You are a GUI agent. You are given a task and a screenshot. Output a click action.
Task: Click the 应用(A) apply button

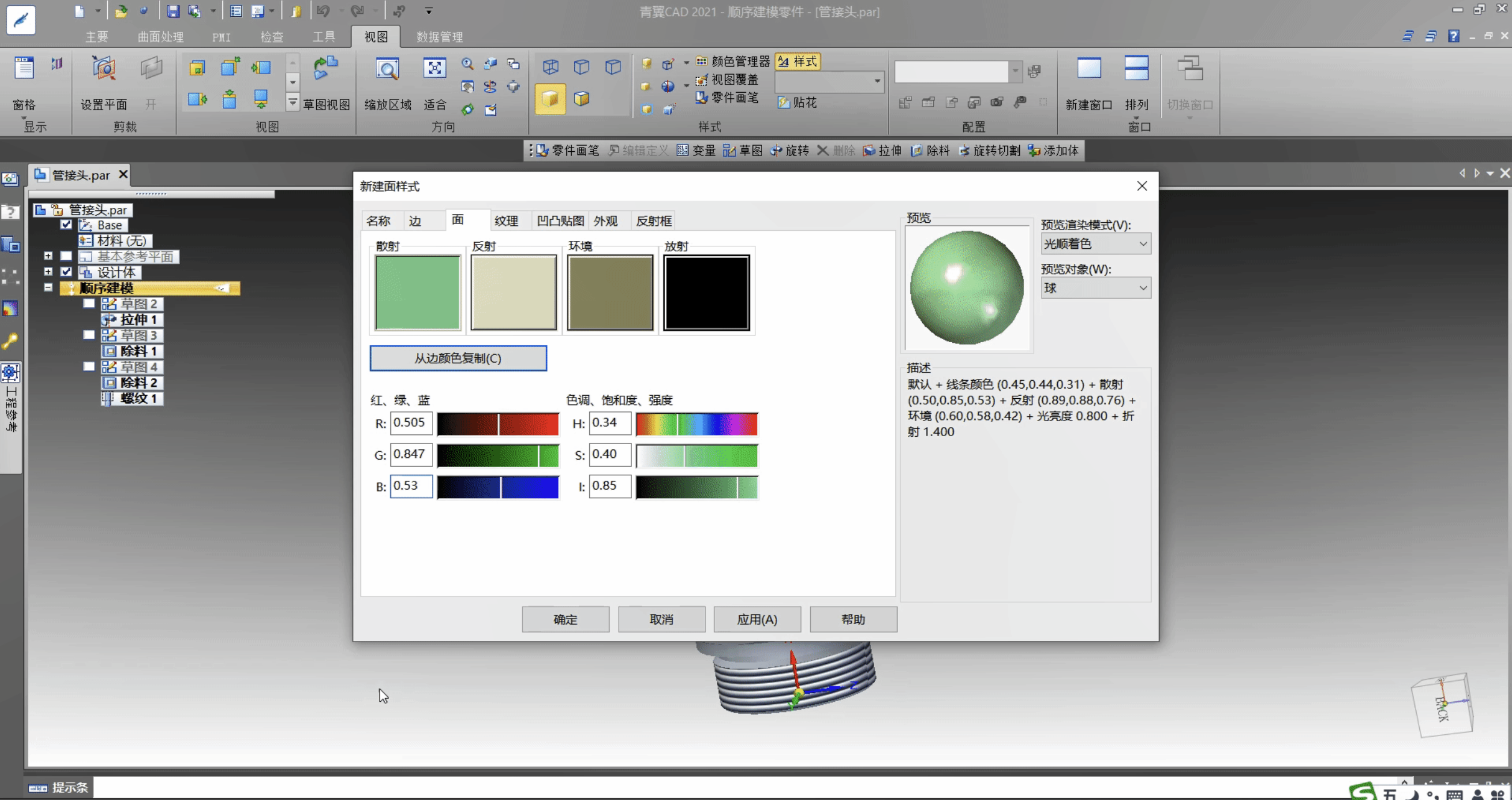point(757,619)
